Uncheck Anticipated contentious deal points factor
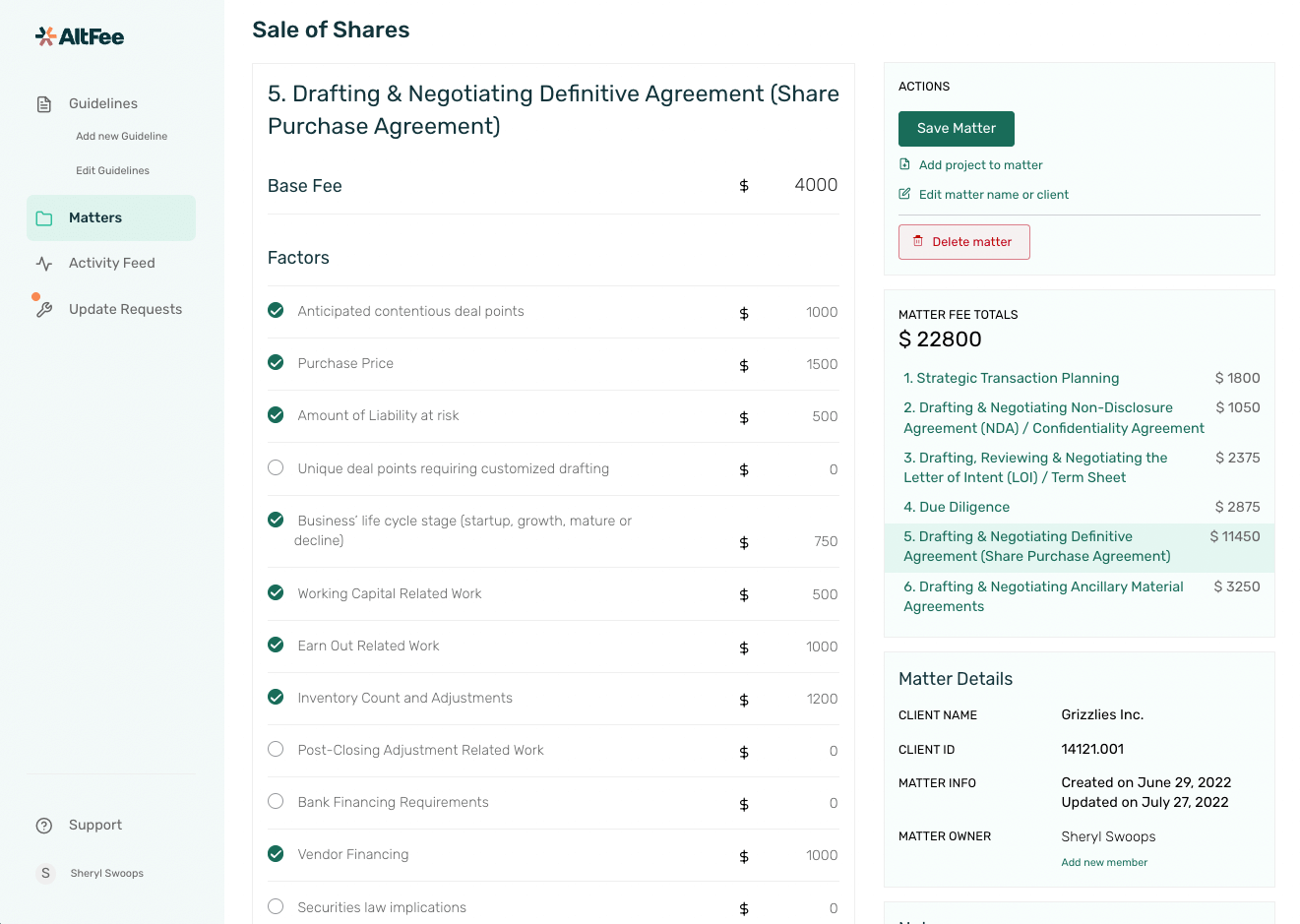 pos(276,311)
